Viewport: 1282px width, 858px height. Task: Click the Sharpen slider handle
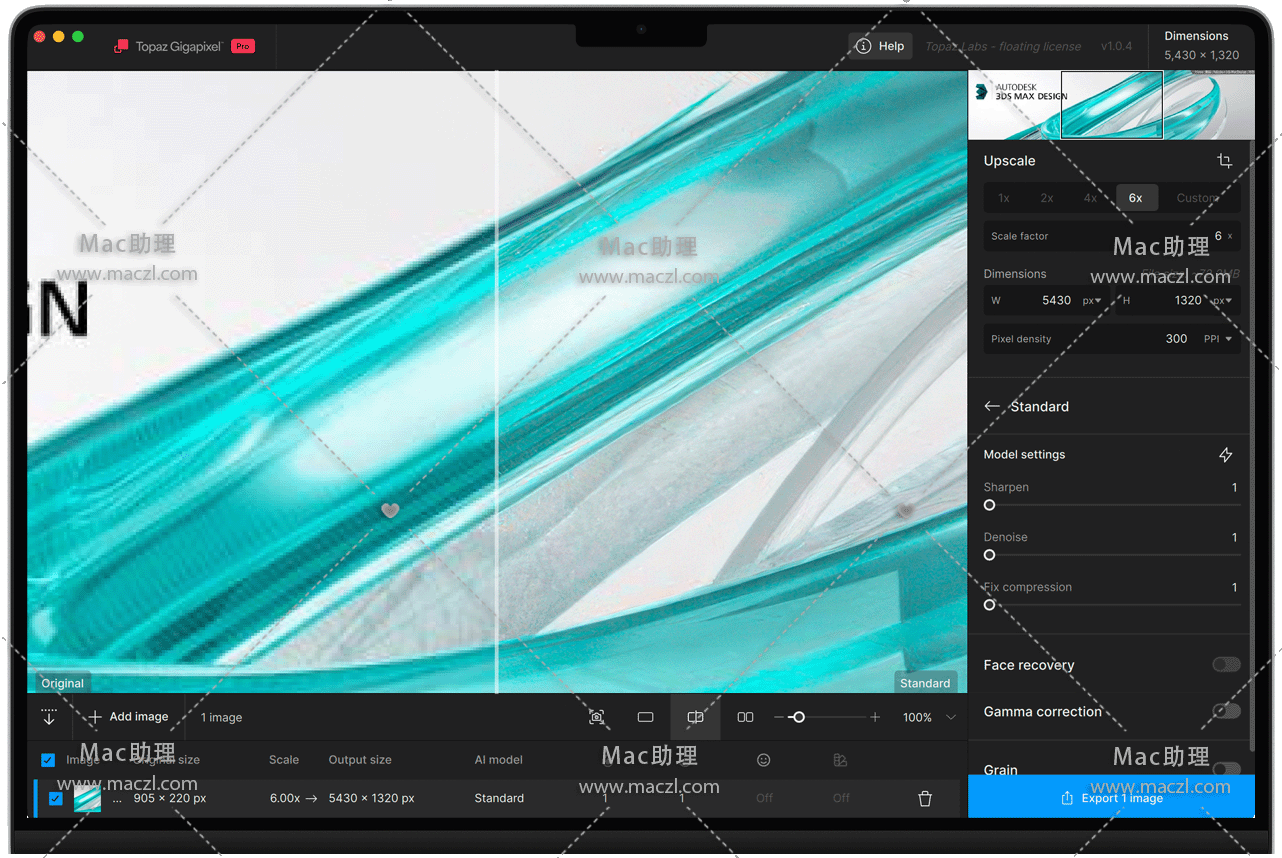point(989,505)
